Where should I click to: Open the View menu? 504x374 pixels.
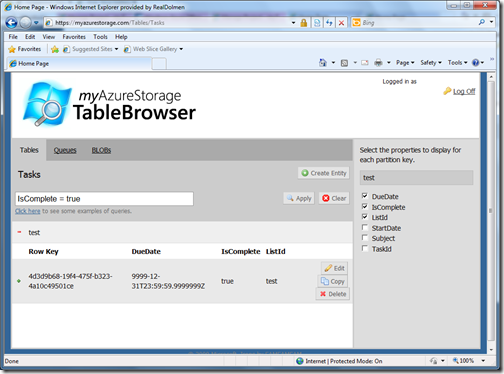point(49,37)
